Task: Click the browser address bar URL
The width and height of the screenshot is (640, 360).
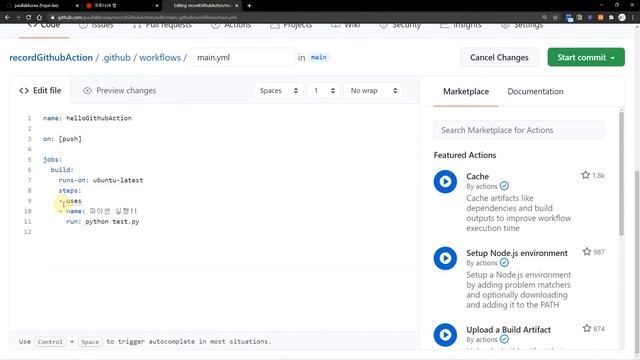Action: 147,18
